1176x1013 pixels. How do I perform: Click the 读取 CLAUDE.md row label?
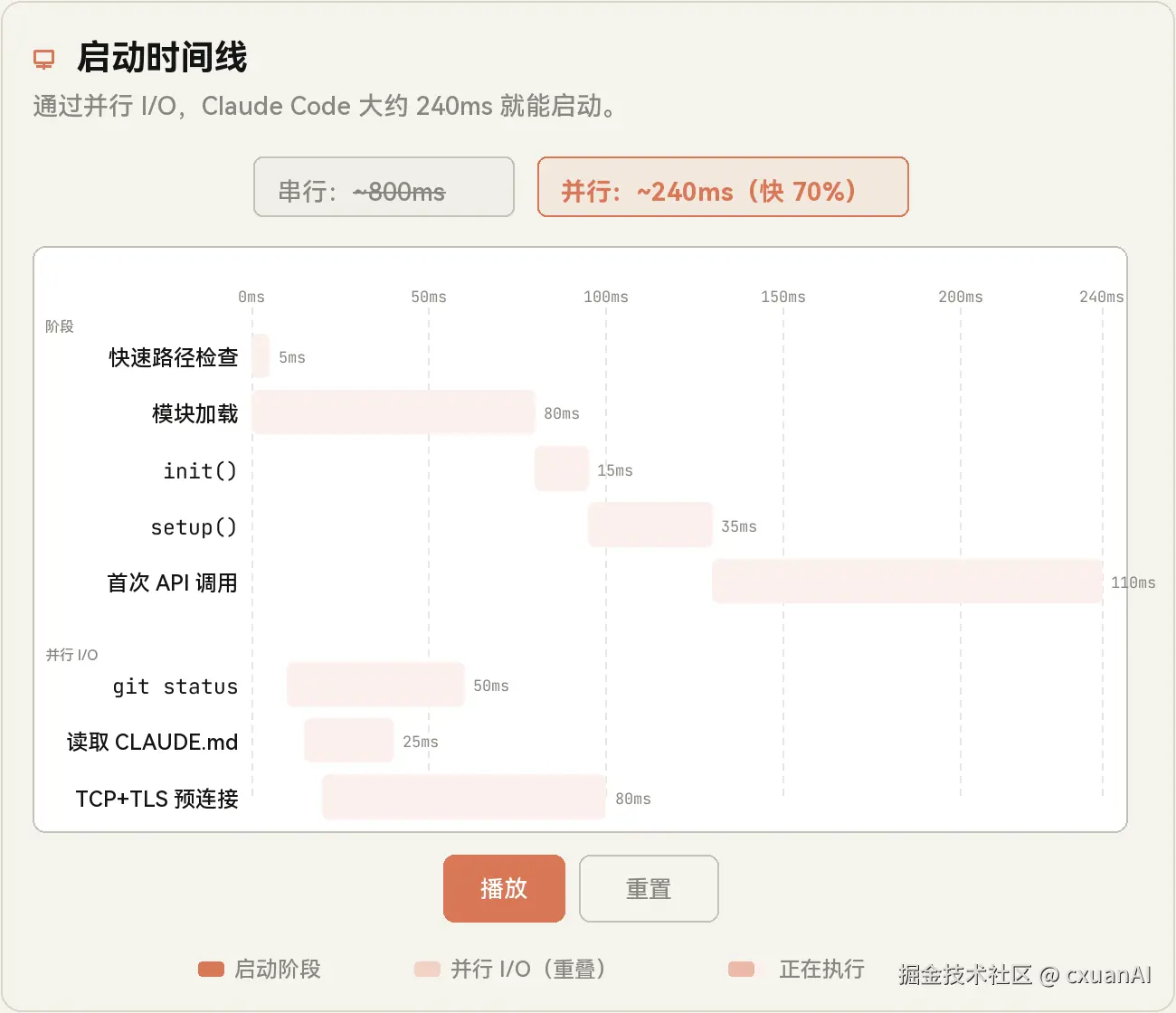tap(152, 743)
